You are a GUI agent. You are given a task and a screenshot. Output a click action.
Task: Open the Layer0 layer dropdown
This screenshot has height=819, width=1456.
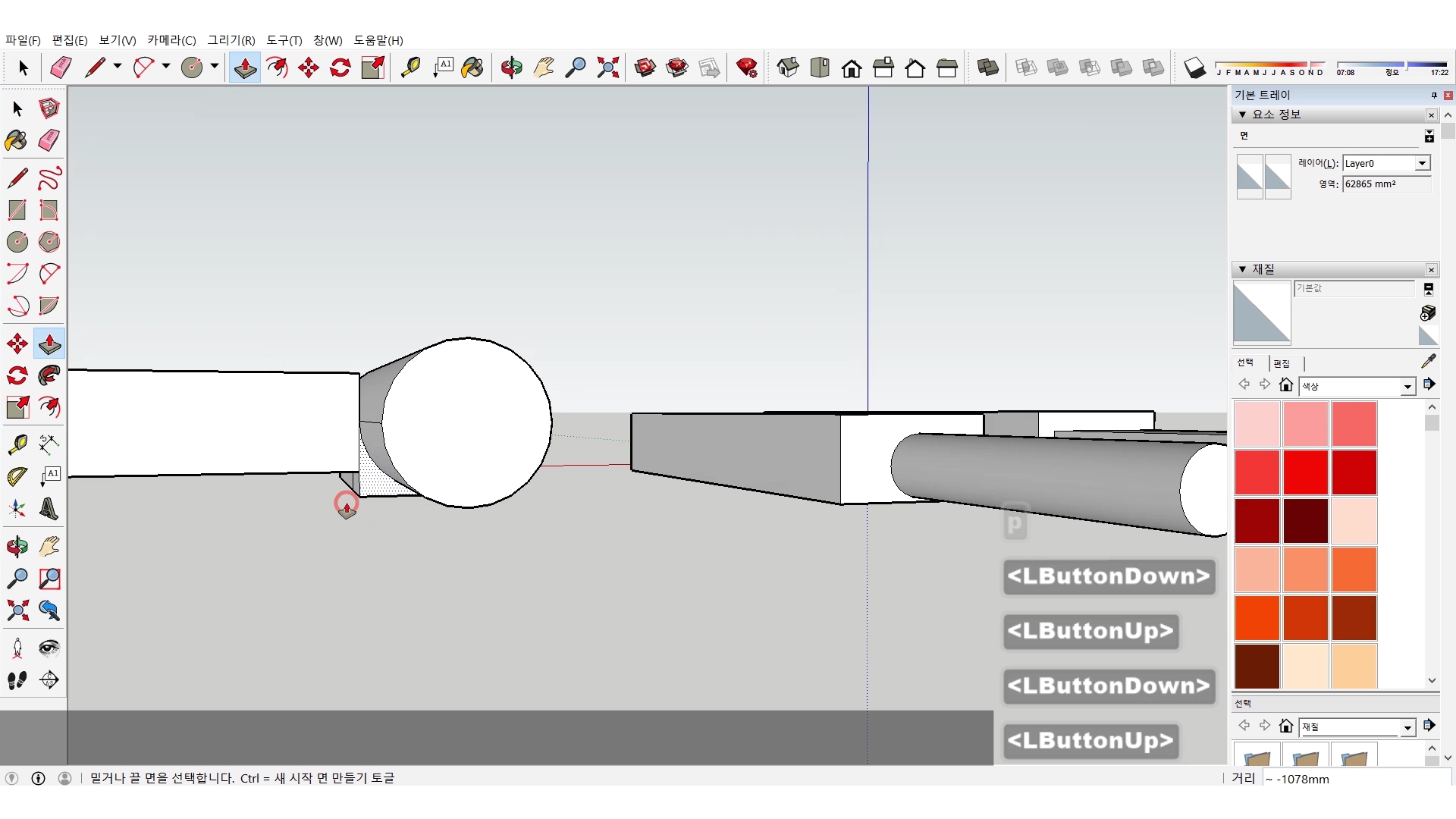pyautogui.click(x=1422, y=164)
